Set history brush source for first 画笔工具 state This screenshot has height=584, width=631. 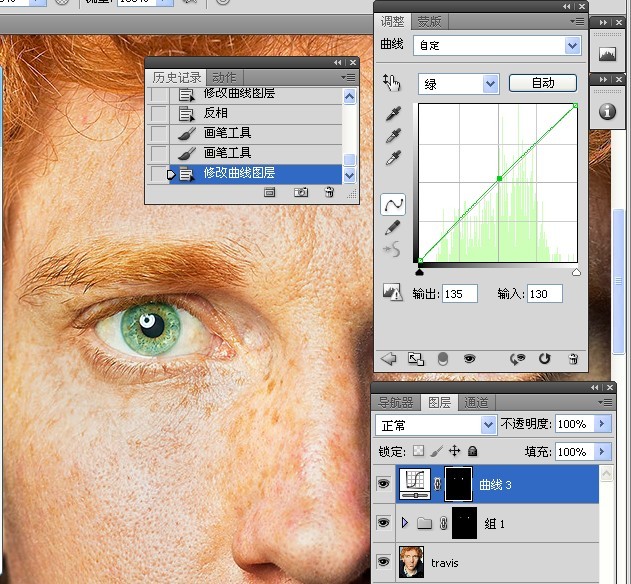(159, 133)
